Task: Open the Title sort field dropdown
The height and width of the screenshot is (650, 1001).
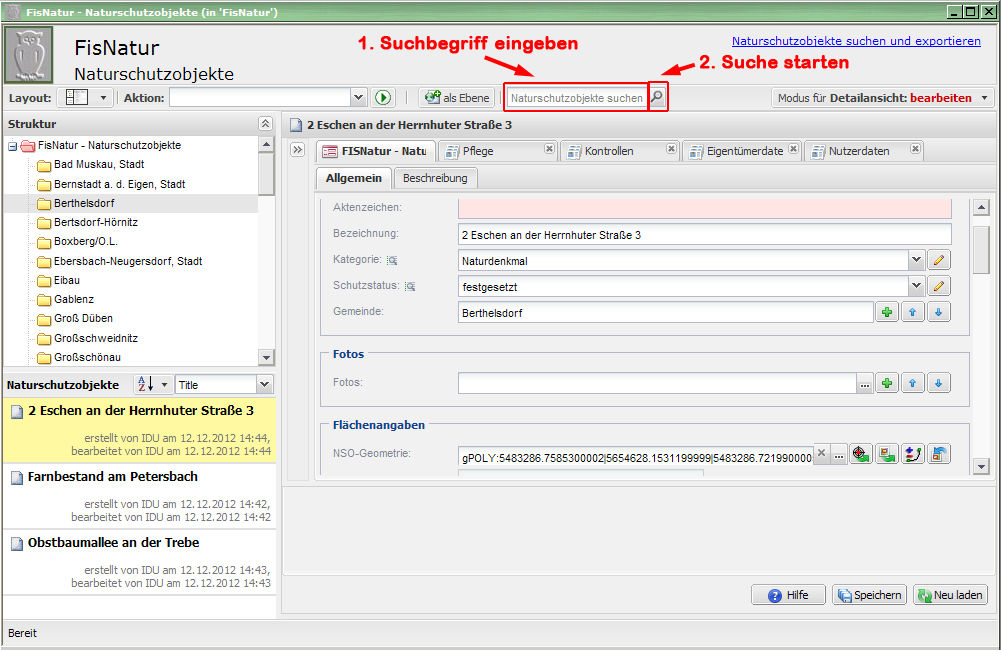Action: click(x=264, y=385)
